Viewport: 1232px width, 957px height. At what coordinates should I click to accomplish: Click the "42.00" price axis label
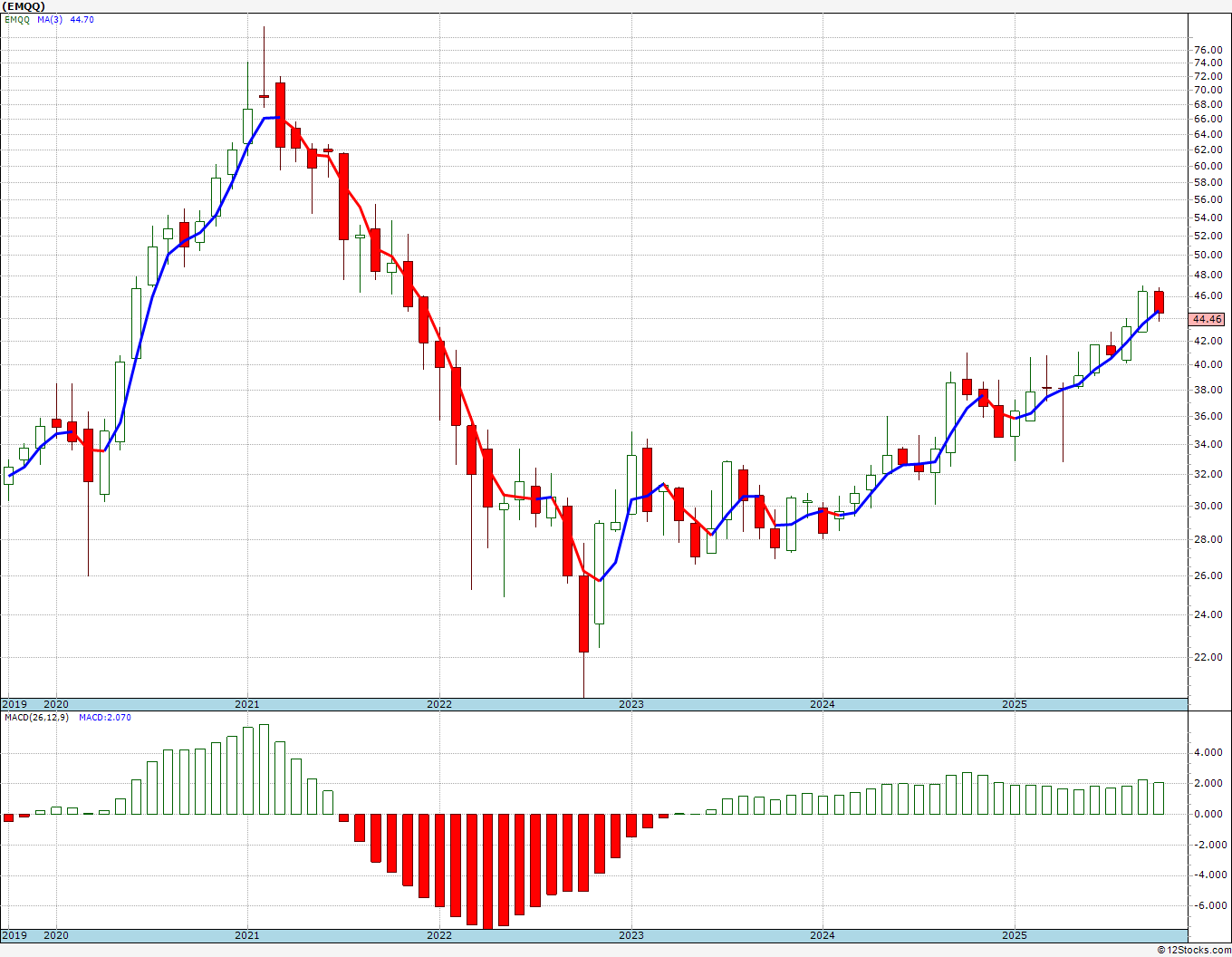coord(1208,341)
